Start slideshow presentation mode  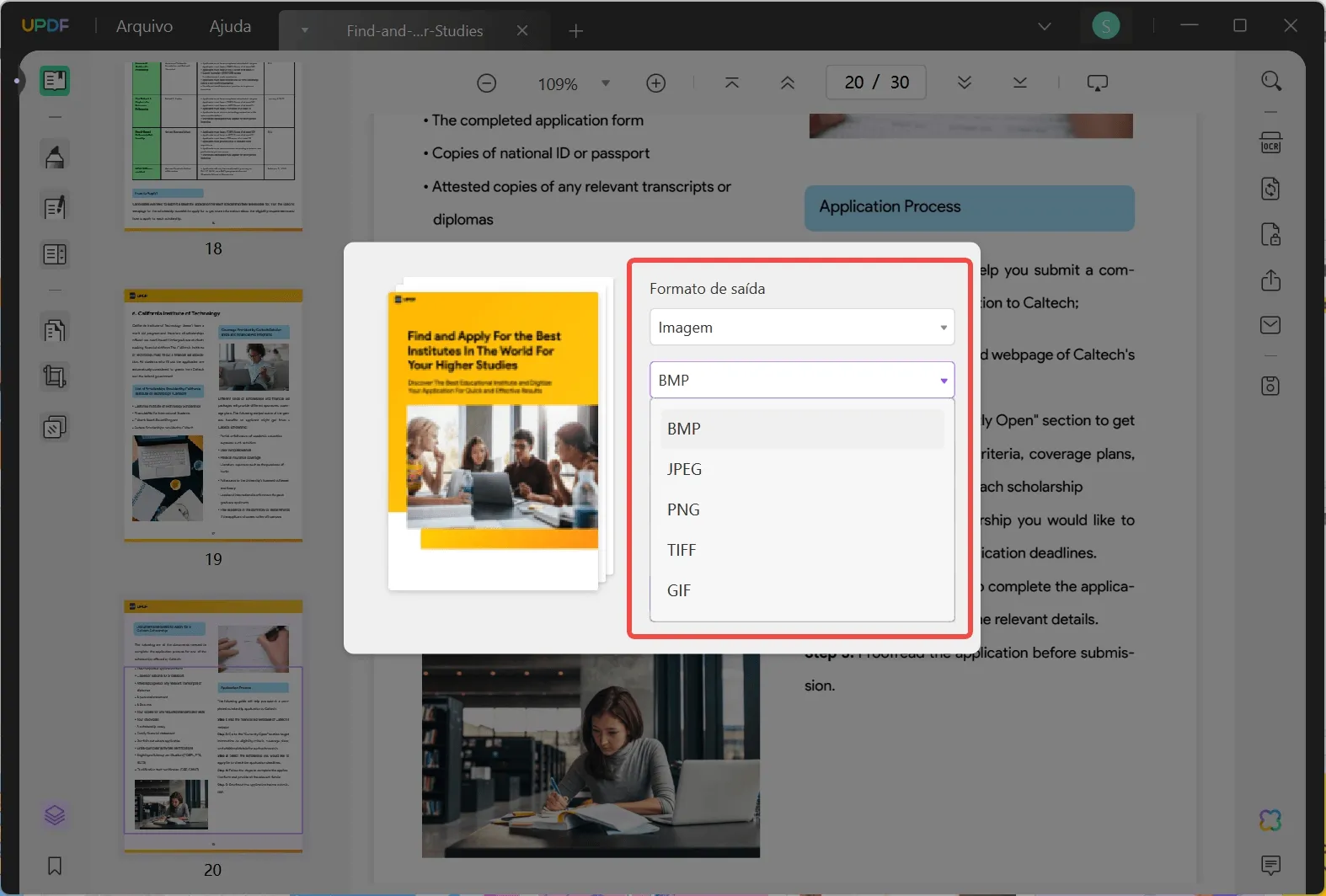[x=1097, y=83]
